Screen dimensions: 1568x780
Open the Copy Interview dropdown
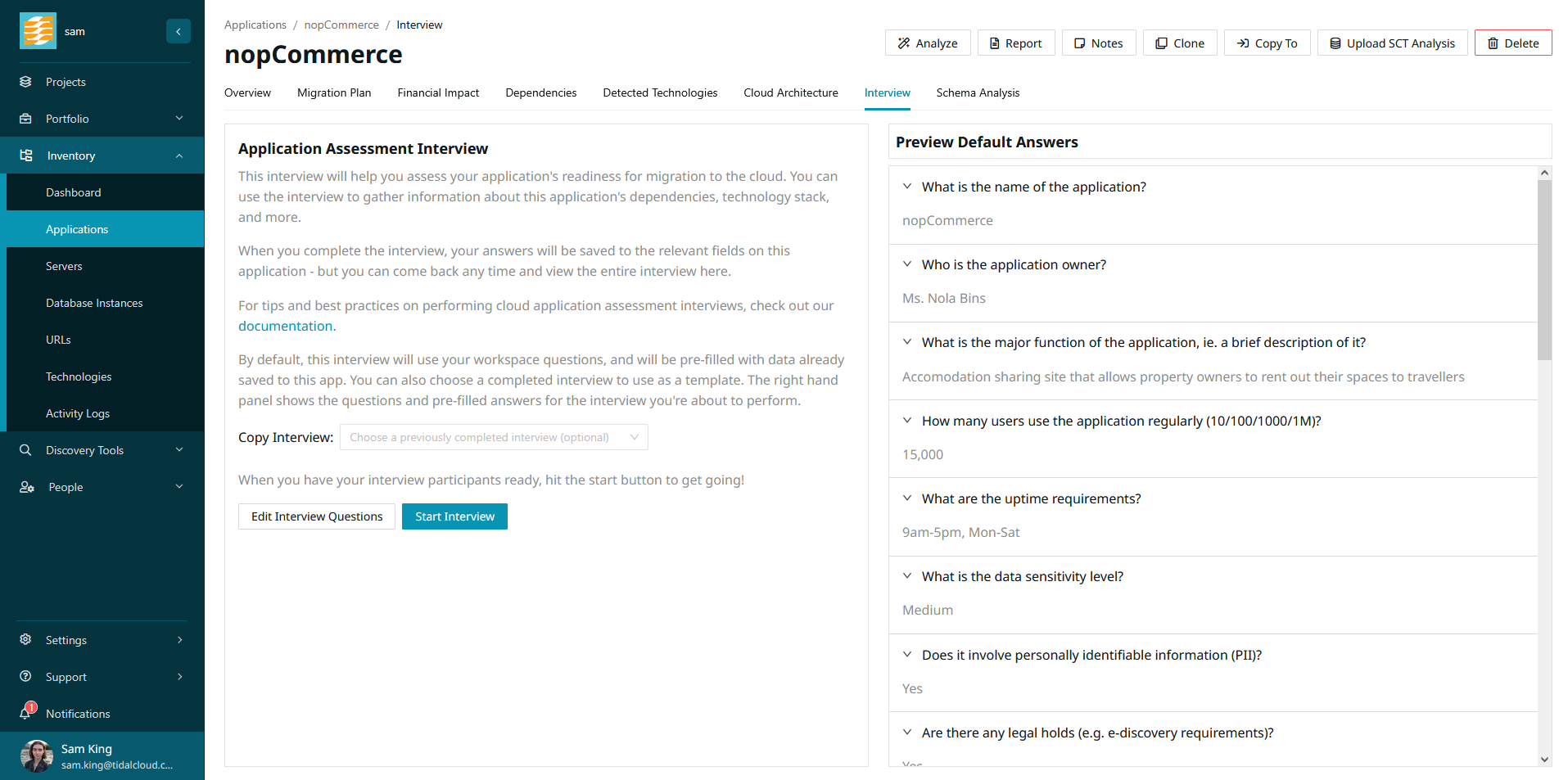494,437
